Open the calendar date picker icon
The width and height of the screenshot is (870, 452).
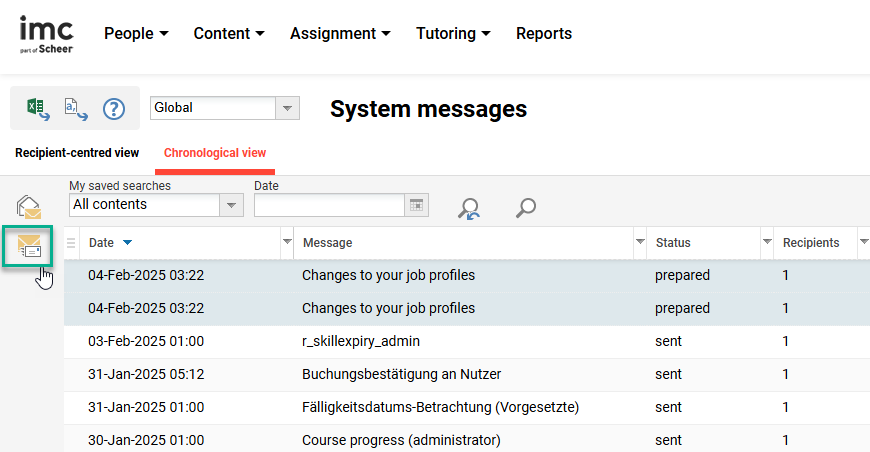coord(417,205)
